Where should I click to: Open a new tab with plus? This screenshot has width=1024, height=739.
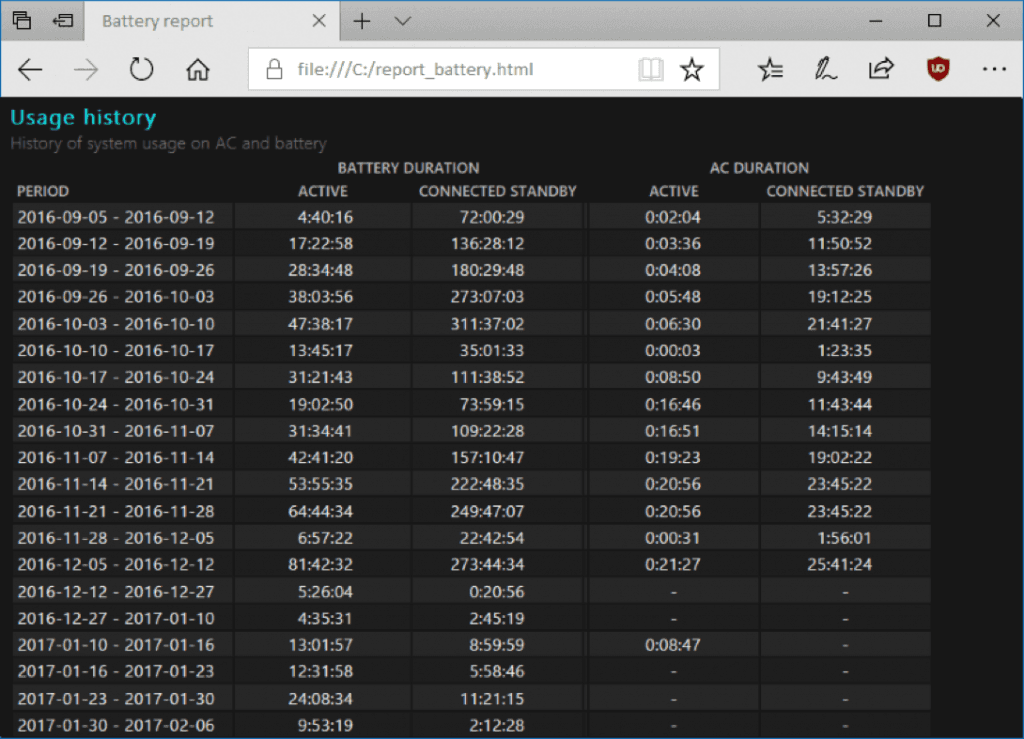click(x=362, y=21)
